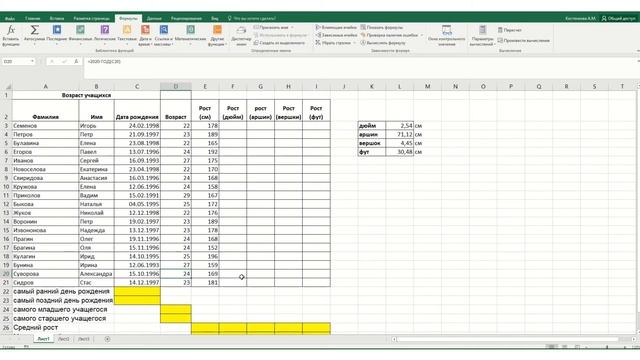
Task: Expand the AutoSum dropdown arrow
Action: (34, 44)
